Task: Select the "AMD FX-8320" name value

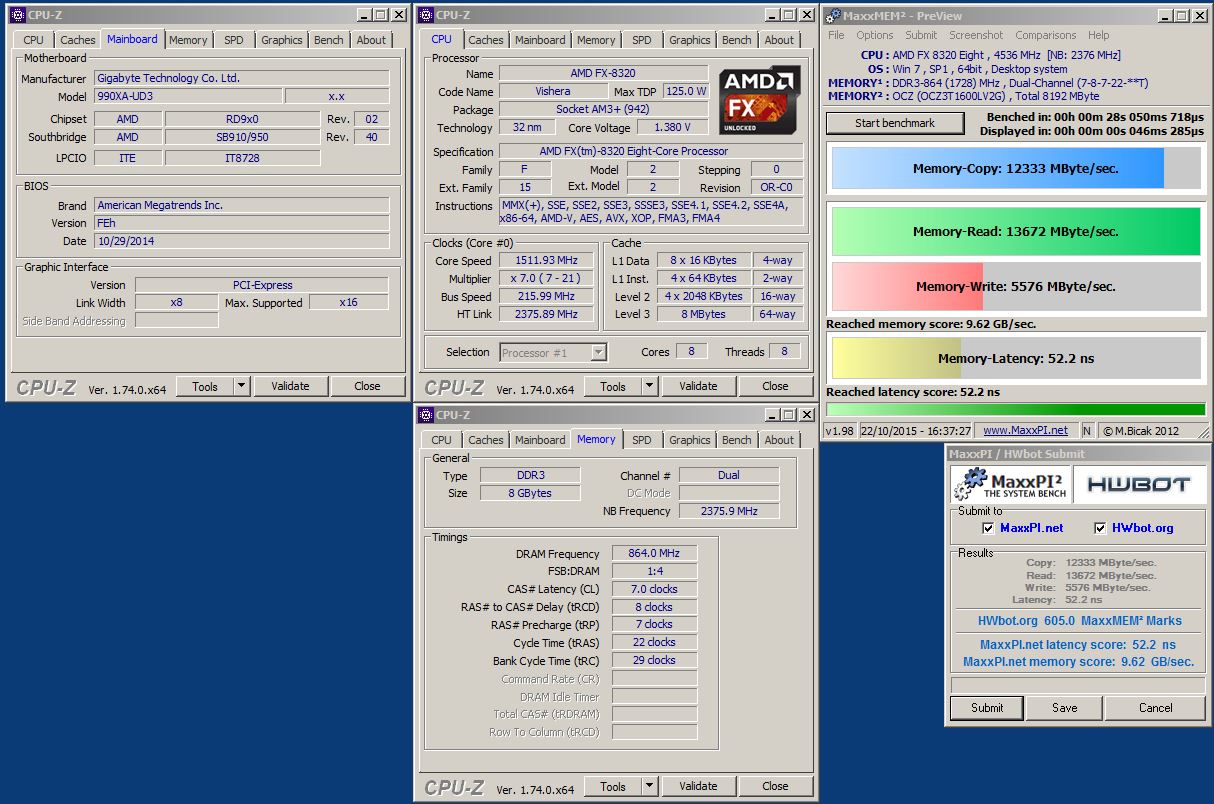Action: (x=603, y=73)
